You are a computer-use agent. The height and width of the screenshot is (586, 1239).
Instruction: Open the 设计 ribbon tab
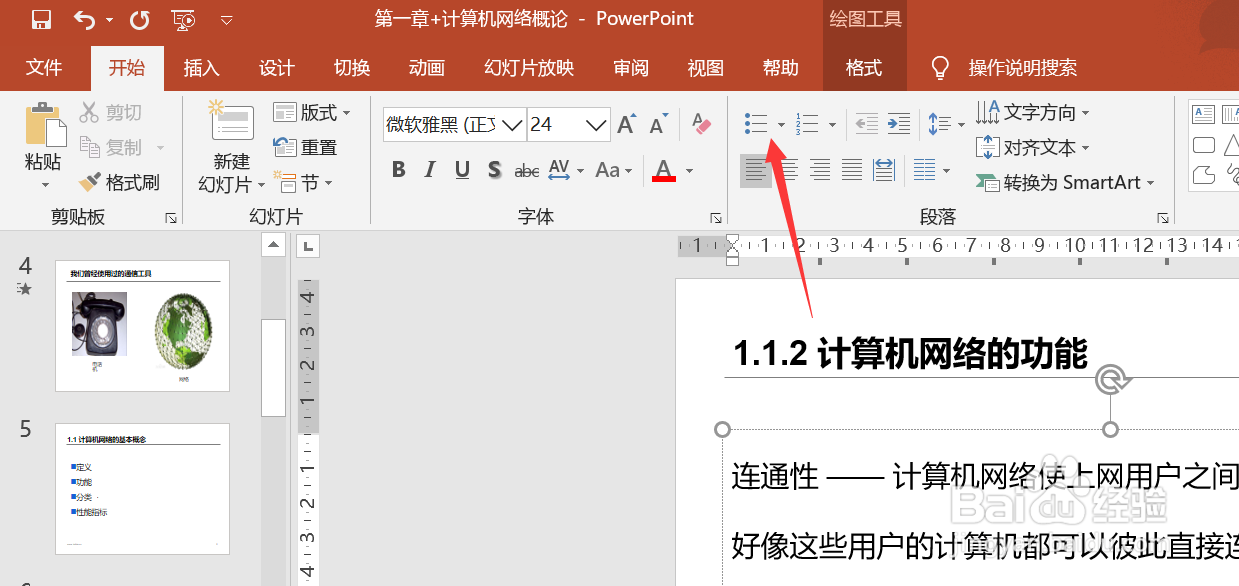pyautogui.click(x=276, y=67)
